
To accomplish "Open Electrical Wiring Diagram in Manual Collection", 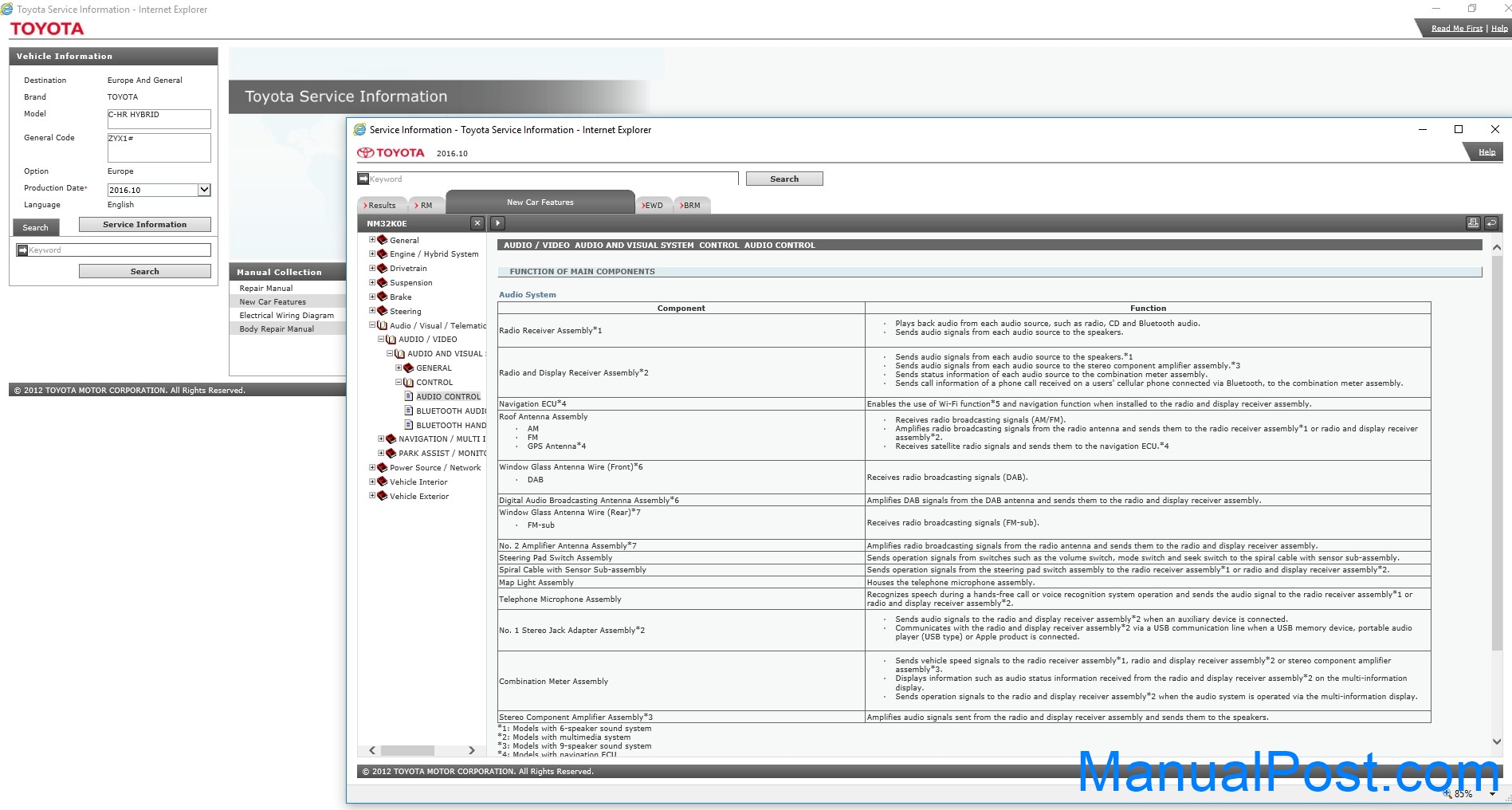I will coord(287,315).
